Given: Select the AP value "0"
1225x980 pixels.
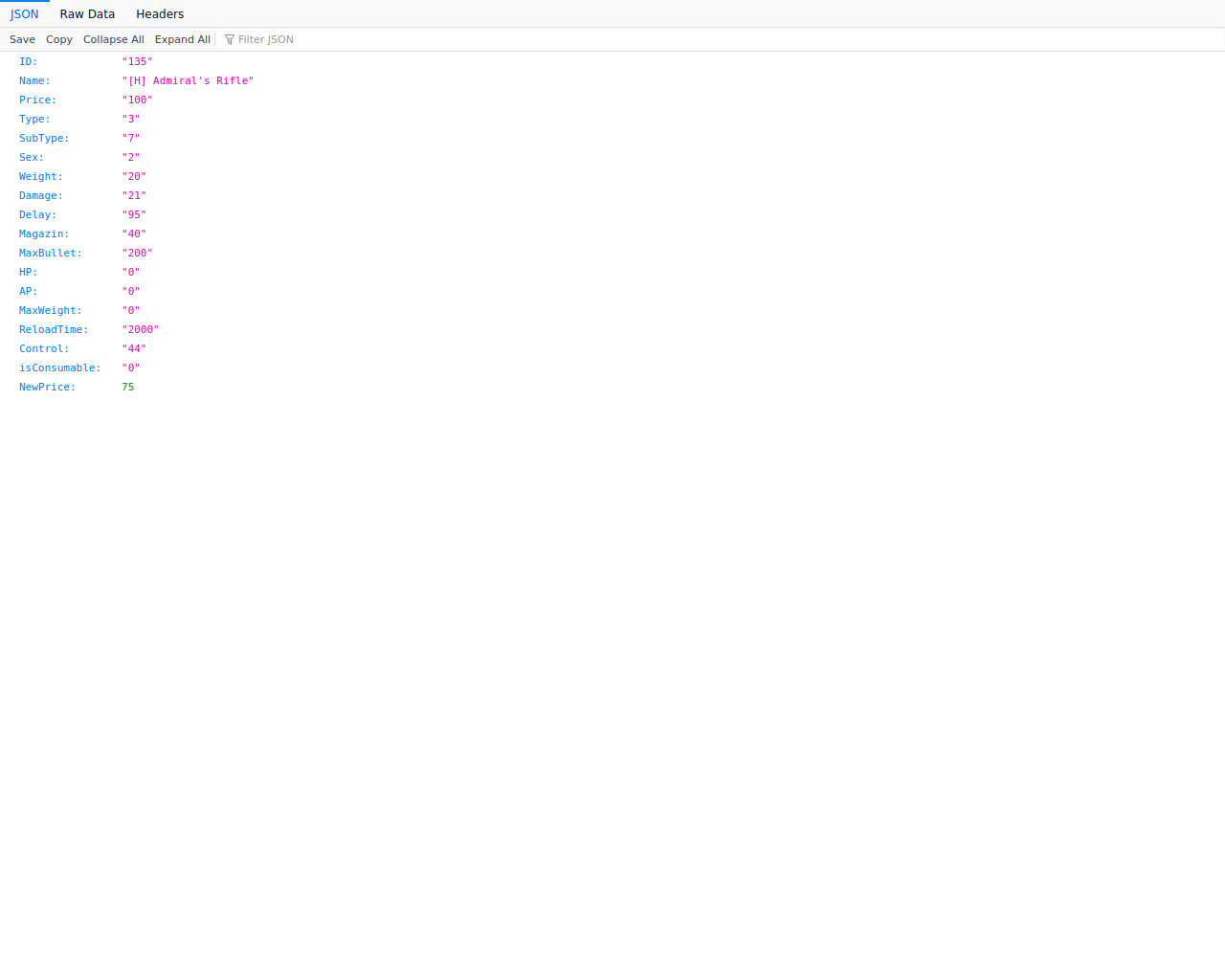Looking at the screenshot, I should pos(131,291).
